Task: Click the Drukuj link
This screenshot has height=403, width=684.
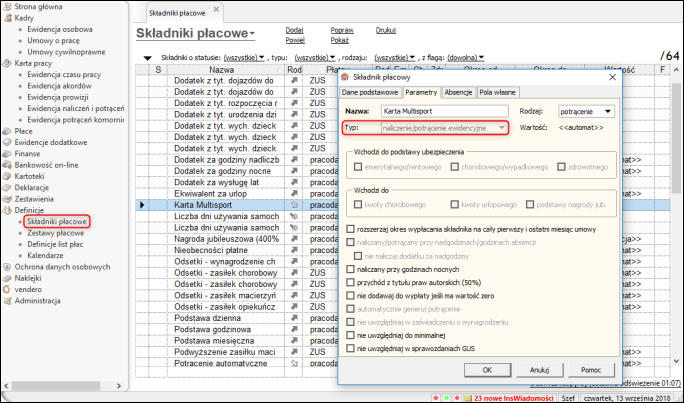Action: [x=386, y=30]
